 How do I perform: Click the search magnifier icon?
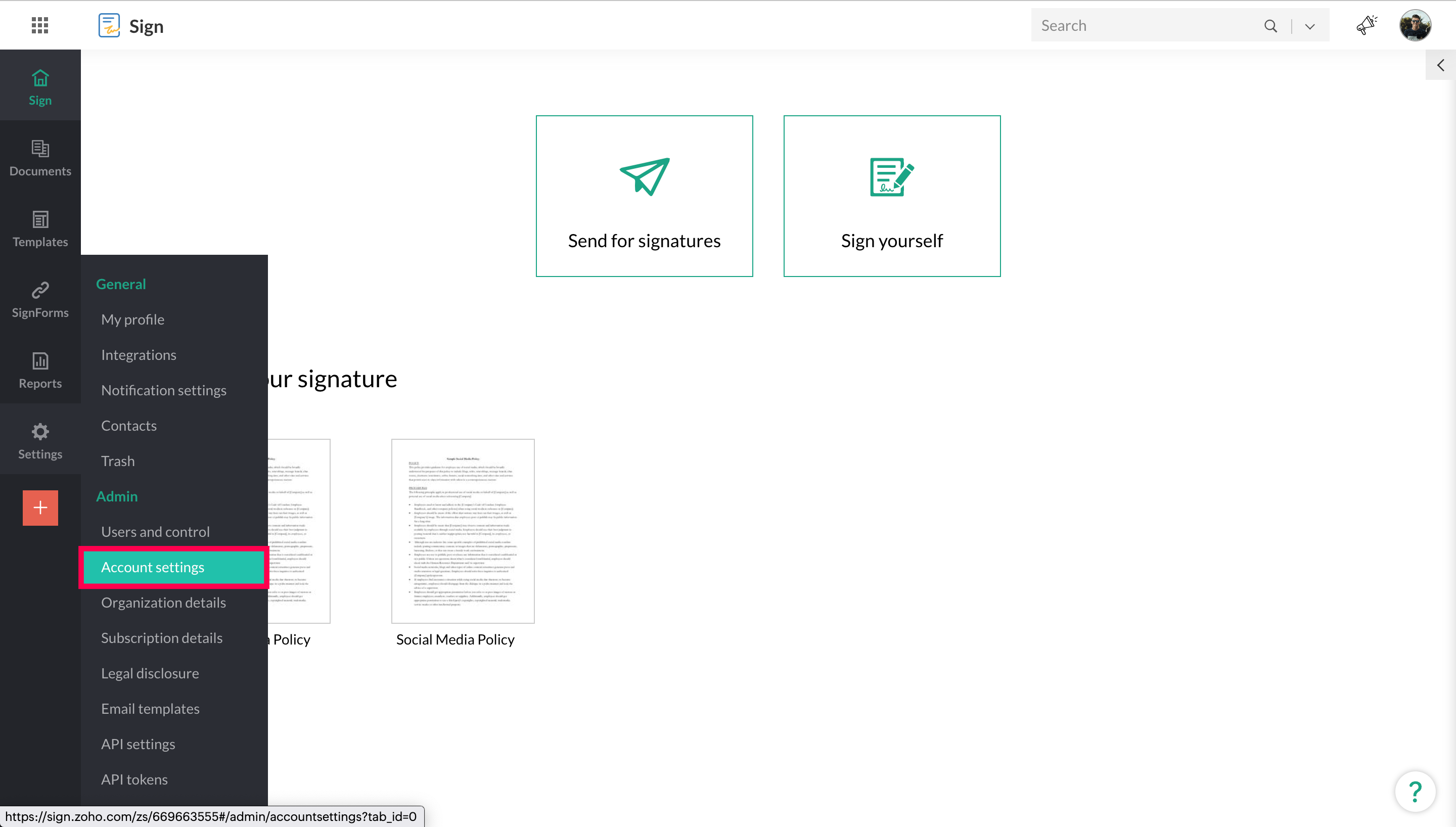coord(1270,26)
